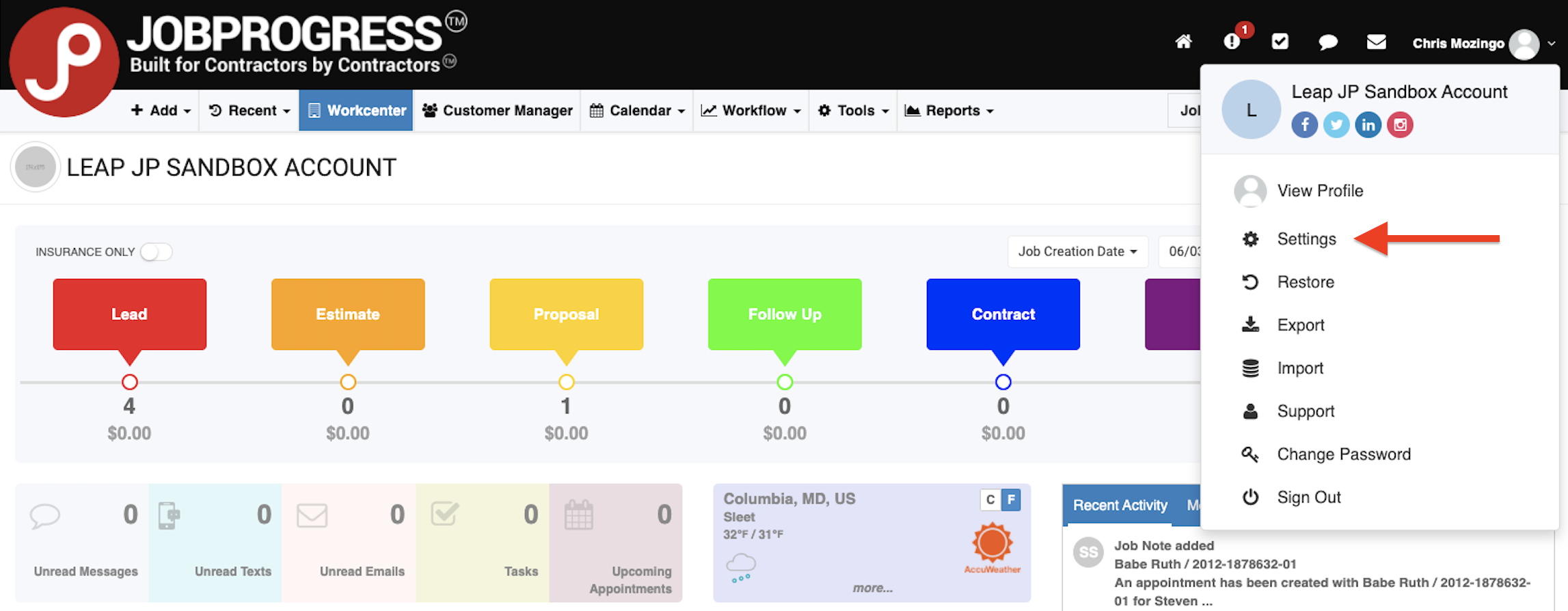Open the Facebook social icon
This screenshot has height=611, width=1568.
tap(1304, 124)
